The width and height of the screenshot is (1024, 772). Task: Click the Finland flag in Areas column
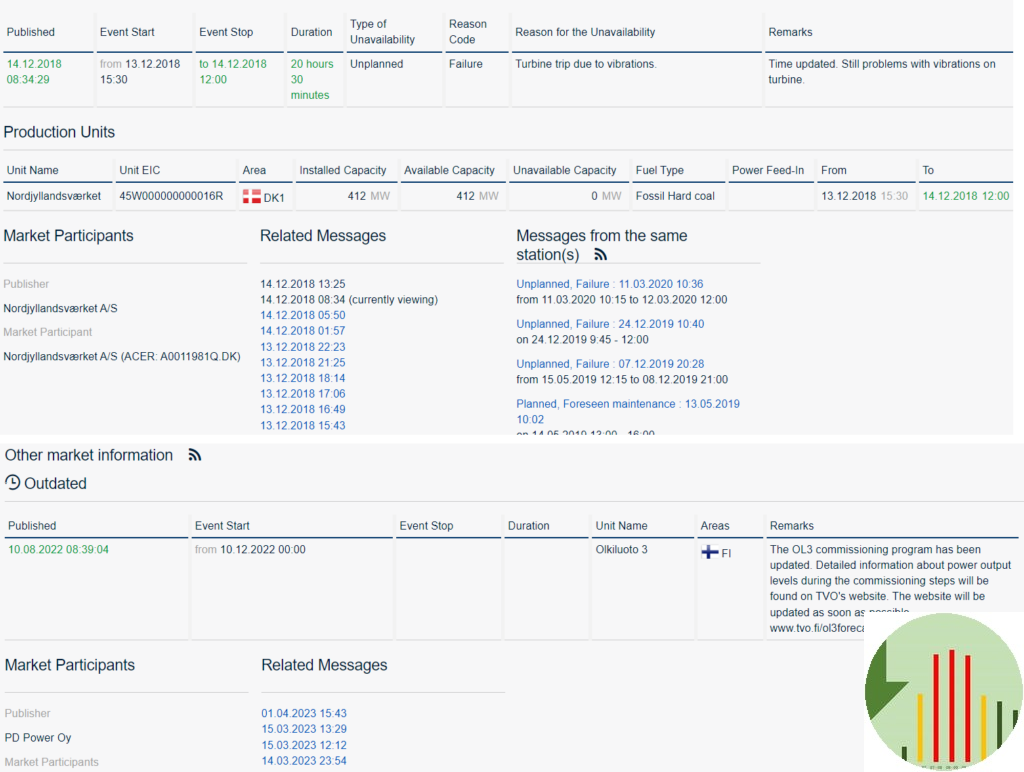(x=709, y=552)
